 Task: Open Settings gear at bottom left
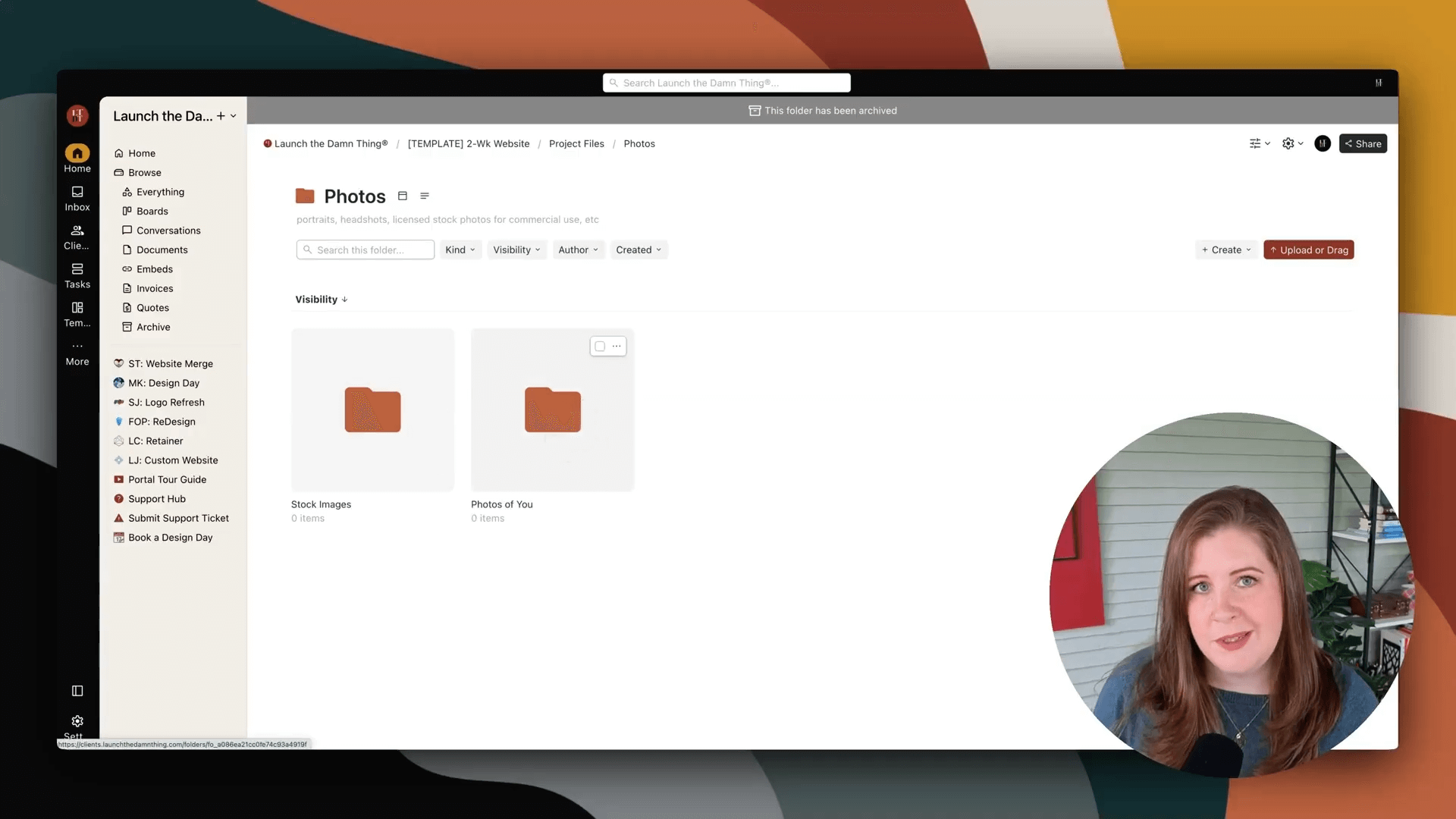coord(77,721)
